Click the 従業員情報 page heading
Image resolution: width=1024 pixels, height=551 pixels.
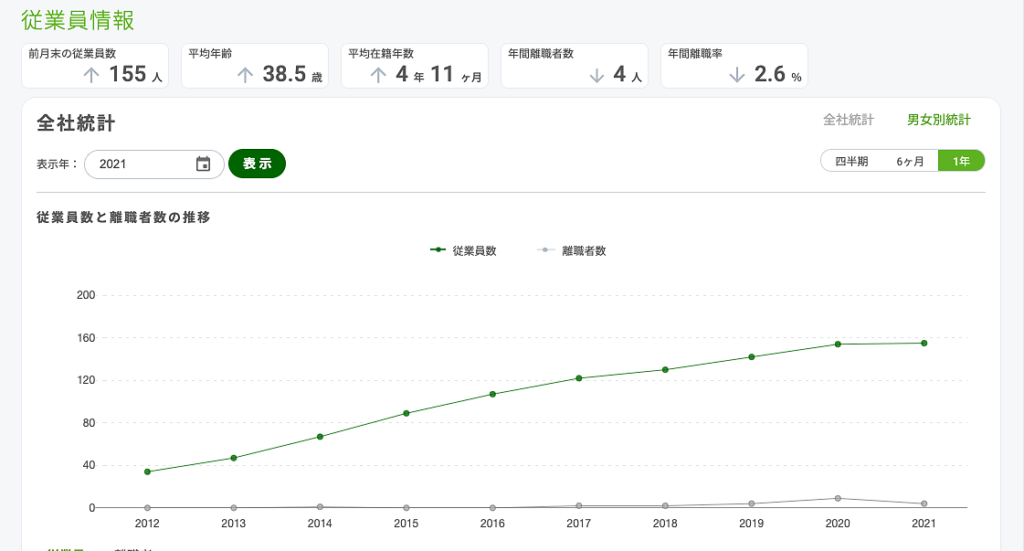[78, 20]
